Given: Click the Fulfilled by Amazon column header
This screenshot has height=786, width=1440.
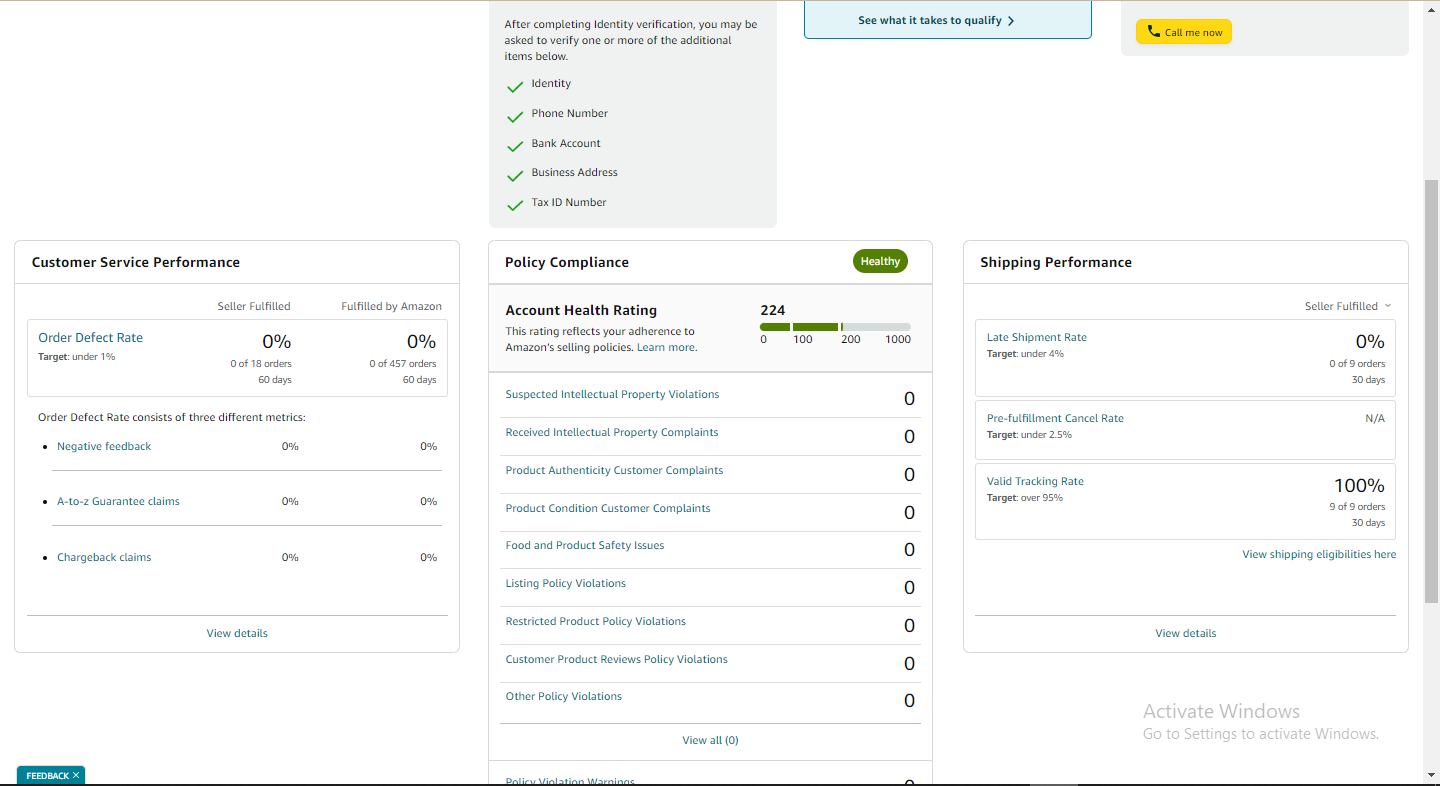Looking at the screenshot, I should click(x=391, y=306).
